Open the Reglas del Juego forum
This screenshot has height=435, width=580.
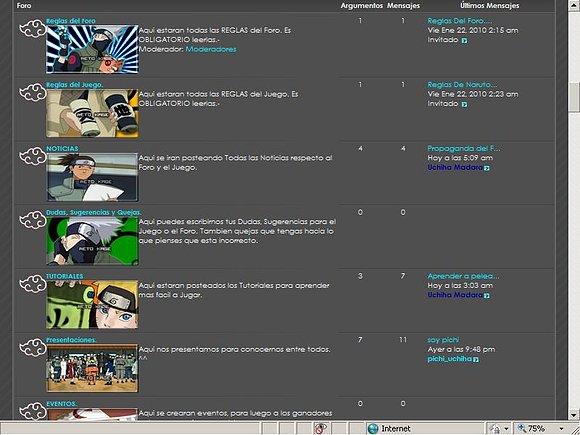pos(75,85)
